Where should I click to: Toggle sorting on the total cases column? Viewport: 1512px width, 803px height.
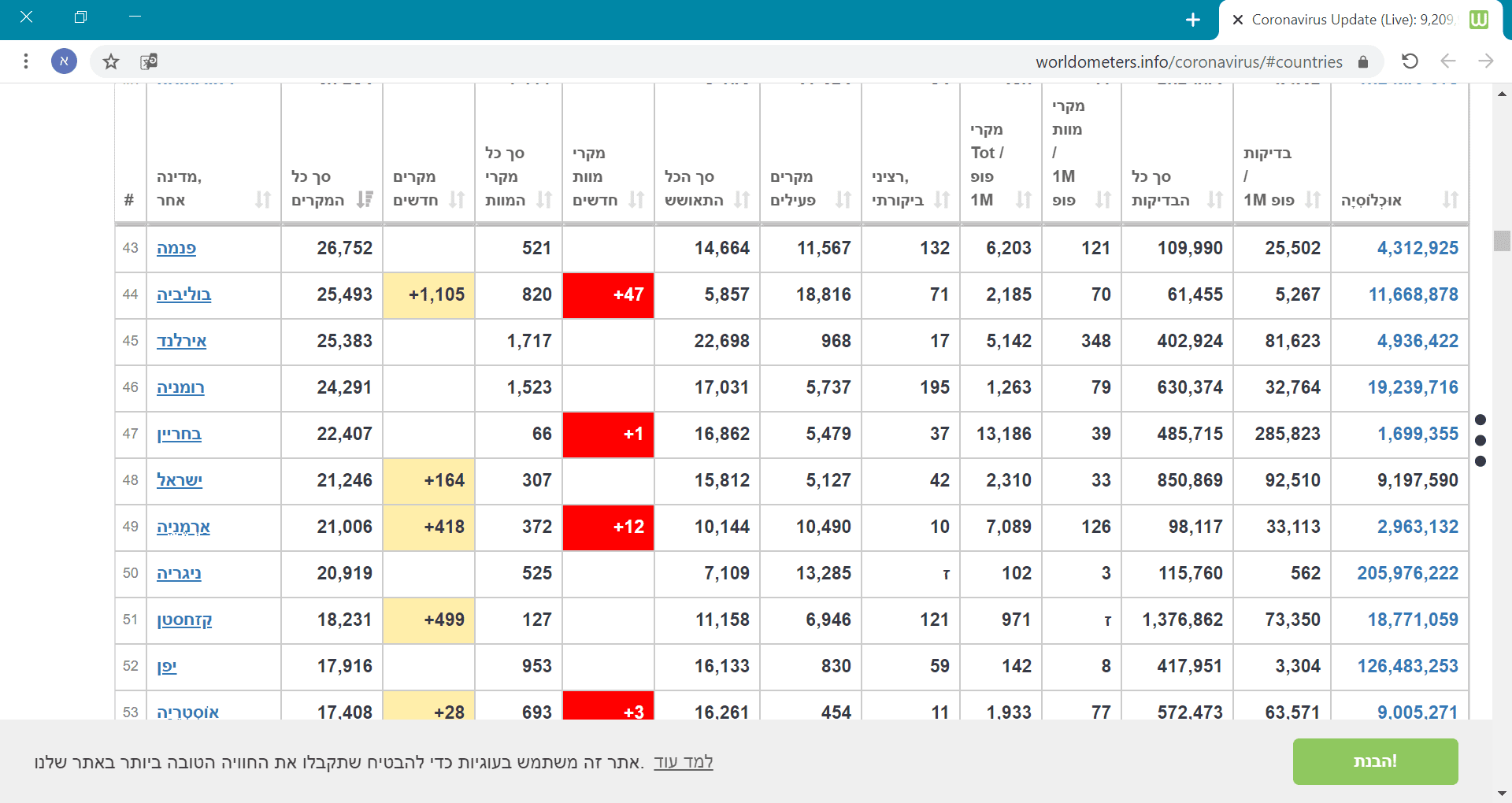[x=364, y=200]
